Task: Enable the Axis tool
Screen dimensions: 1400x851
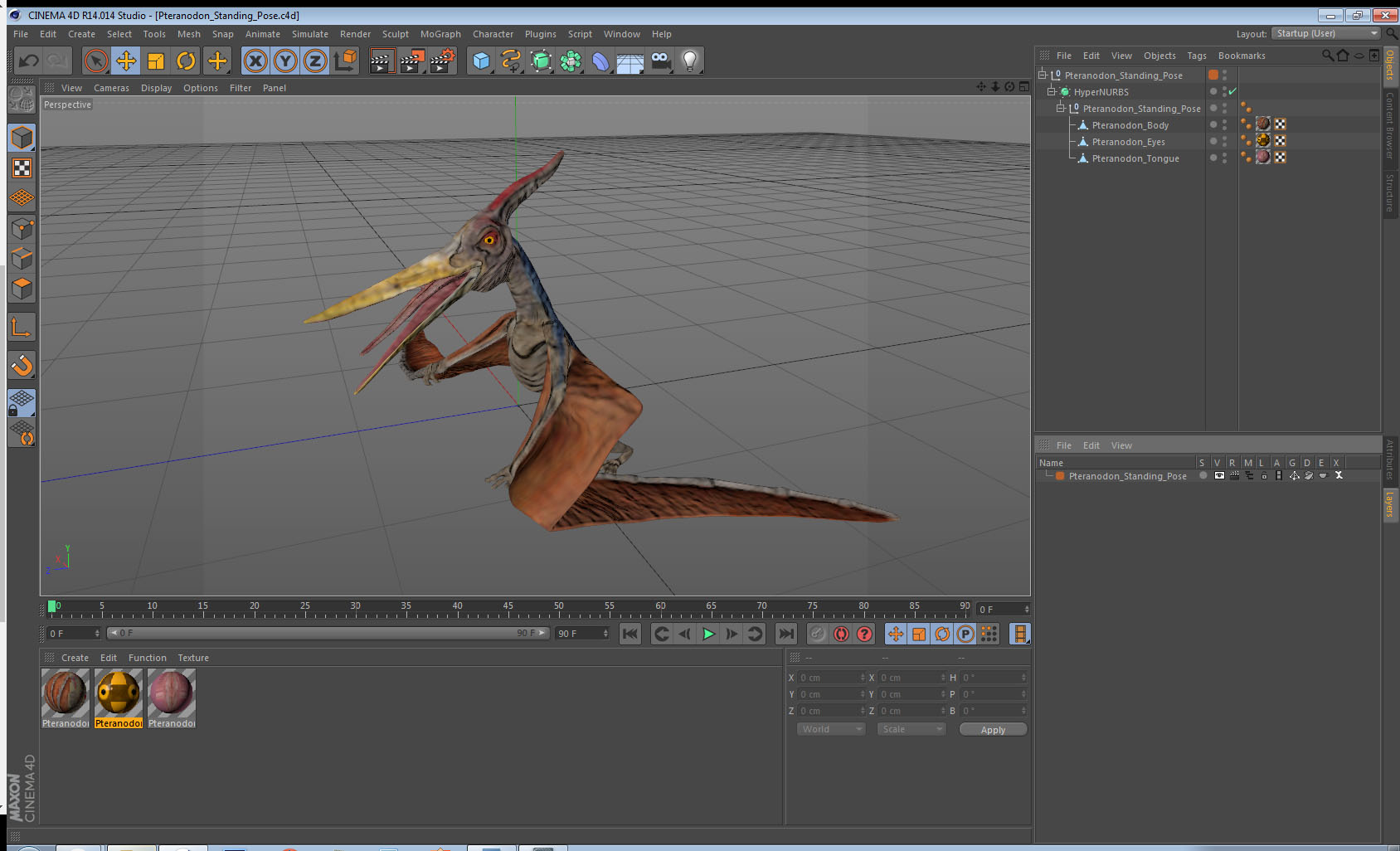Action: pos(22,328)
